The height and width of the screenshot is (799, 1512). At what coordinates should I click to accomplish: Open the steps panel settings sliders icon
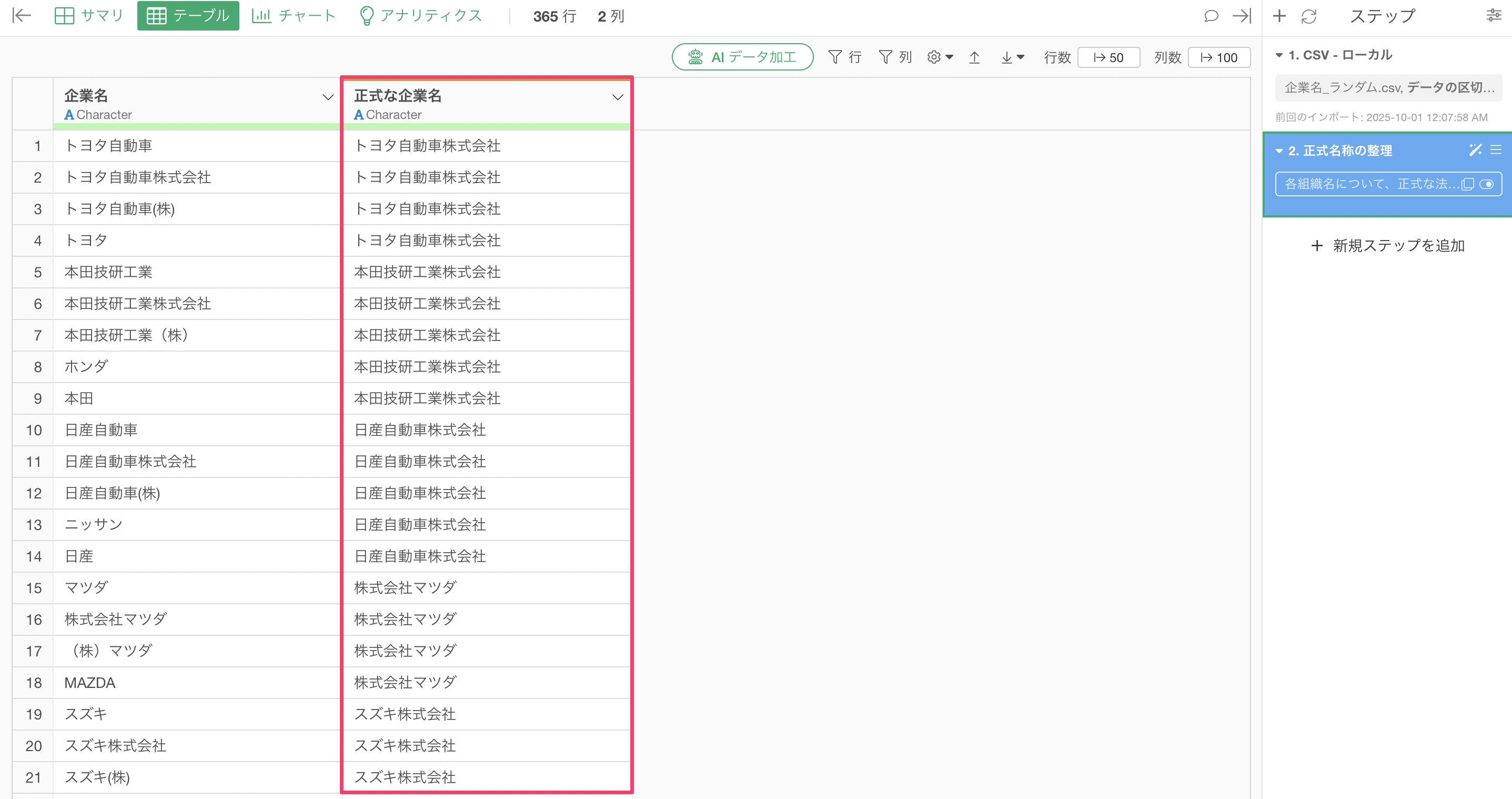click(1493, 16)
